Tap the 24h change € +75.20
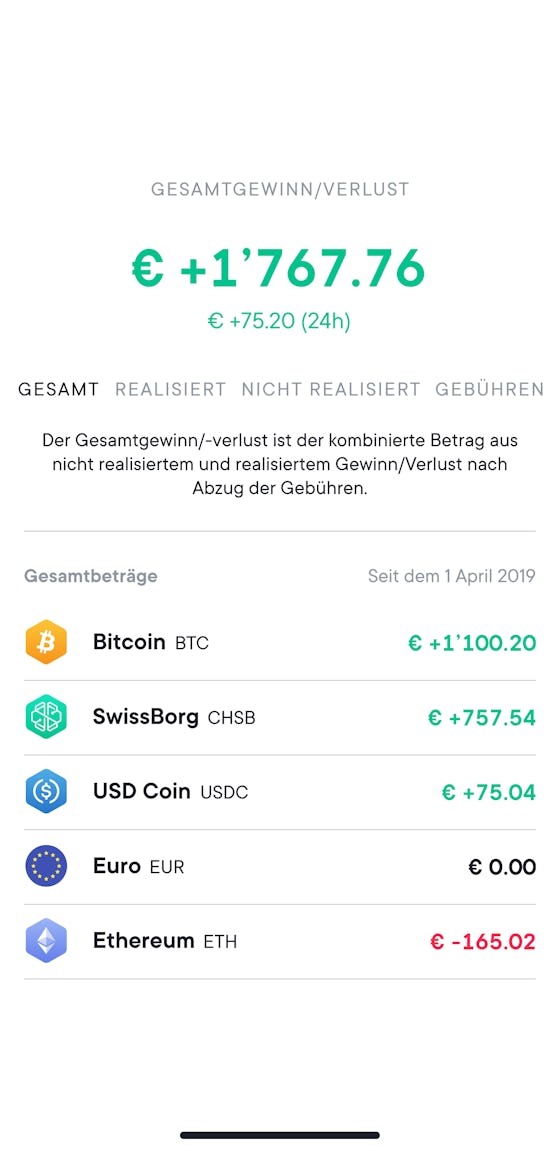Screen dimensions: 560x1151 pyautogui.click(x=279, y=322)
